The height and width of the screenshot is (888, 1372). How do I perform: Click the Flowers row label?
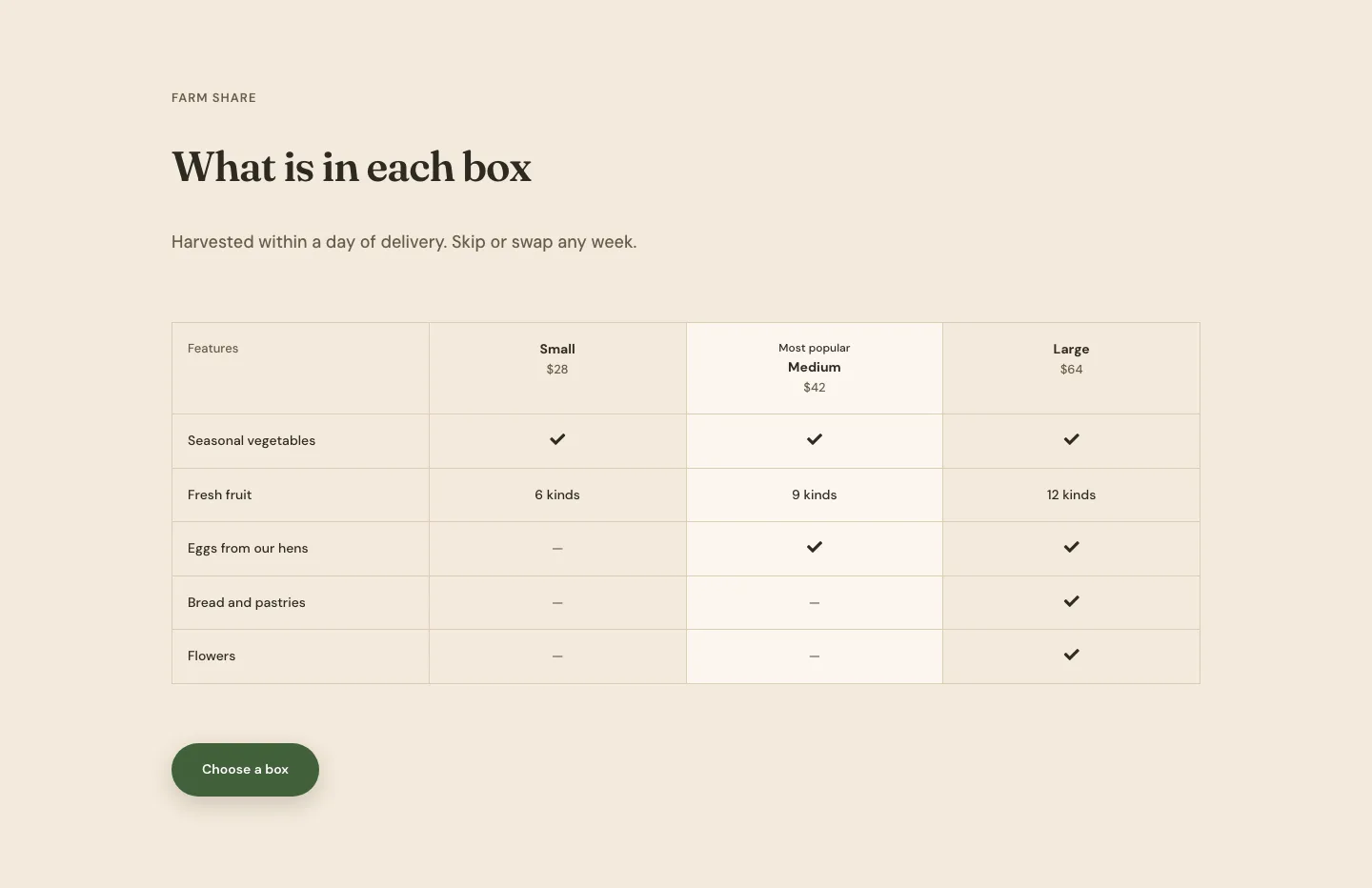pos(212,656)
